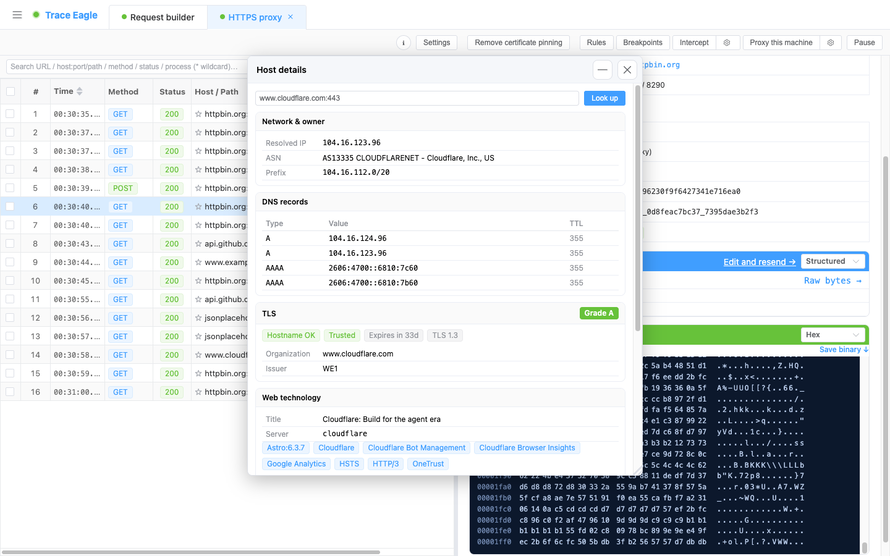Check the checkbox for request 14

click(10, 355)
